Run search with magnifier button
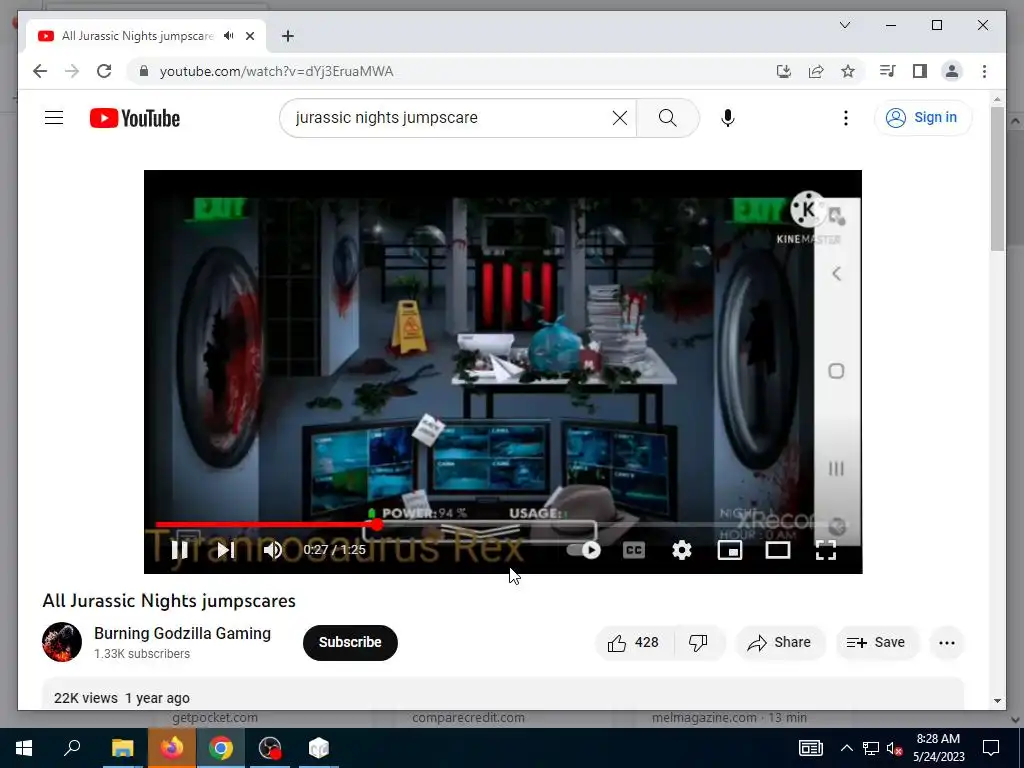This screenshot has height=768, width=1024. pyautogui.click(x=667, y=118)
